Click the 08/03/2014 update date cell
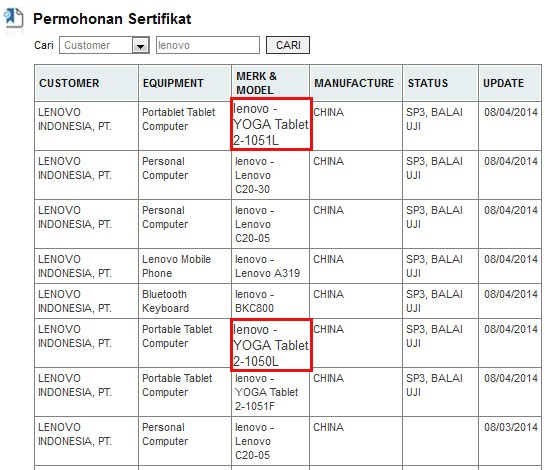Viewport: 545px width, 470px height. 510,441
